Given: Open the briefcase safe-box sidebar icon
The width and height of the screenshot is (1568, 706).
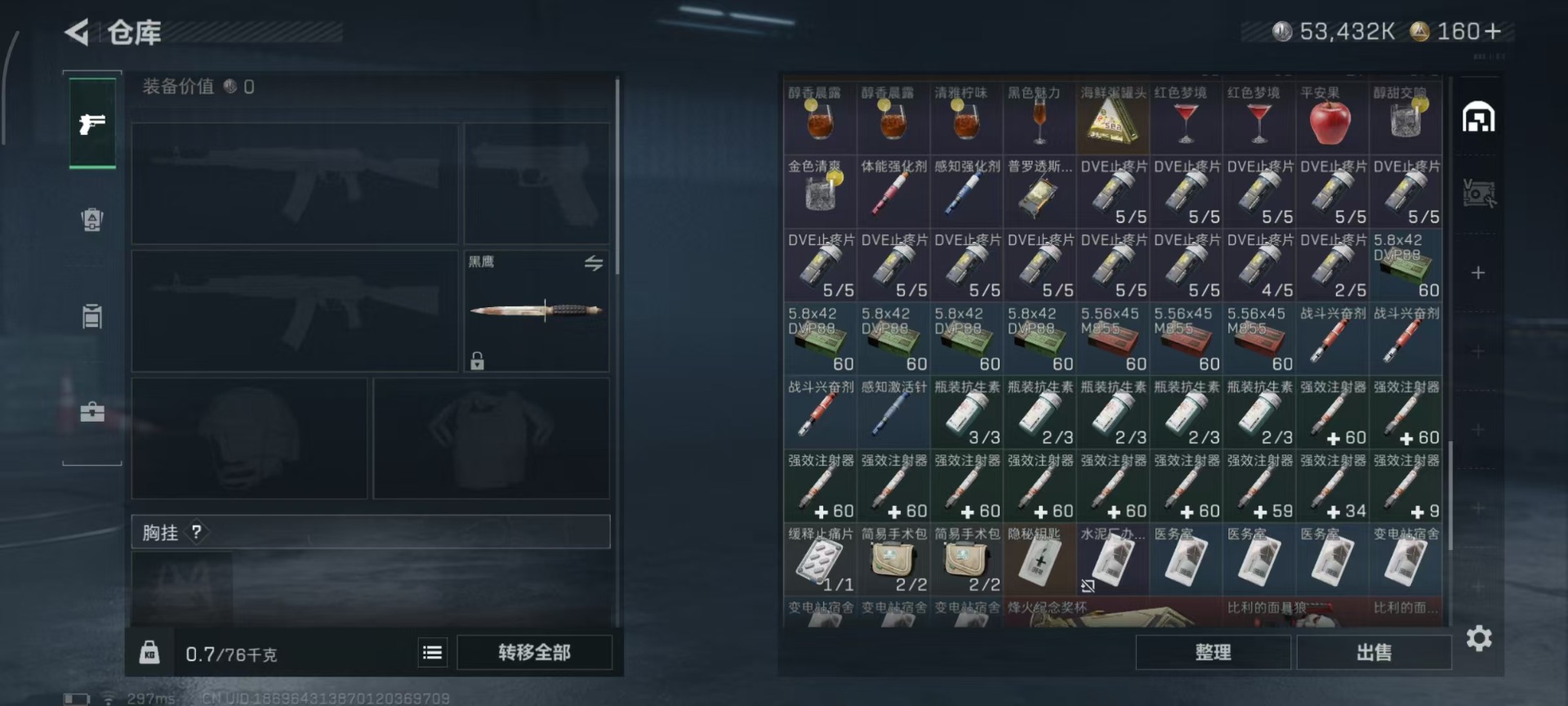Looking at the screenshot, I should click(x=92, y=411).
